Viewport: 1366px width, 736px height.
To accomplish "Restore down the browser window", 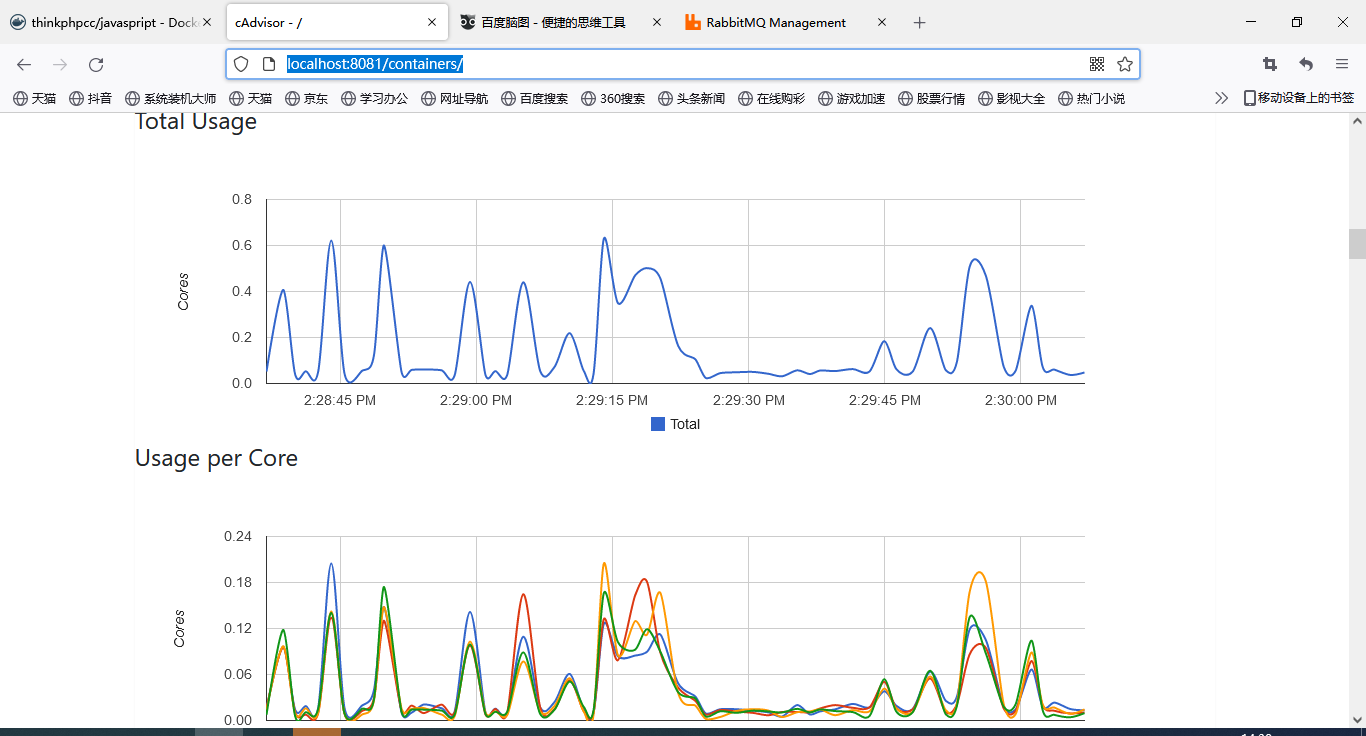I will pos(1297,22).
